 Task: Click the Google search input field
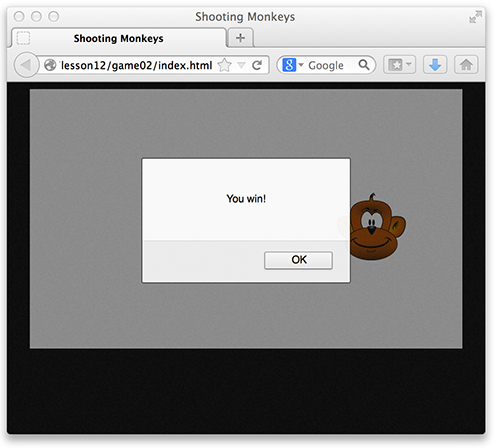pyautogui.click(x=326, y=65)
